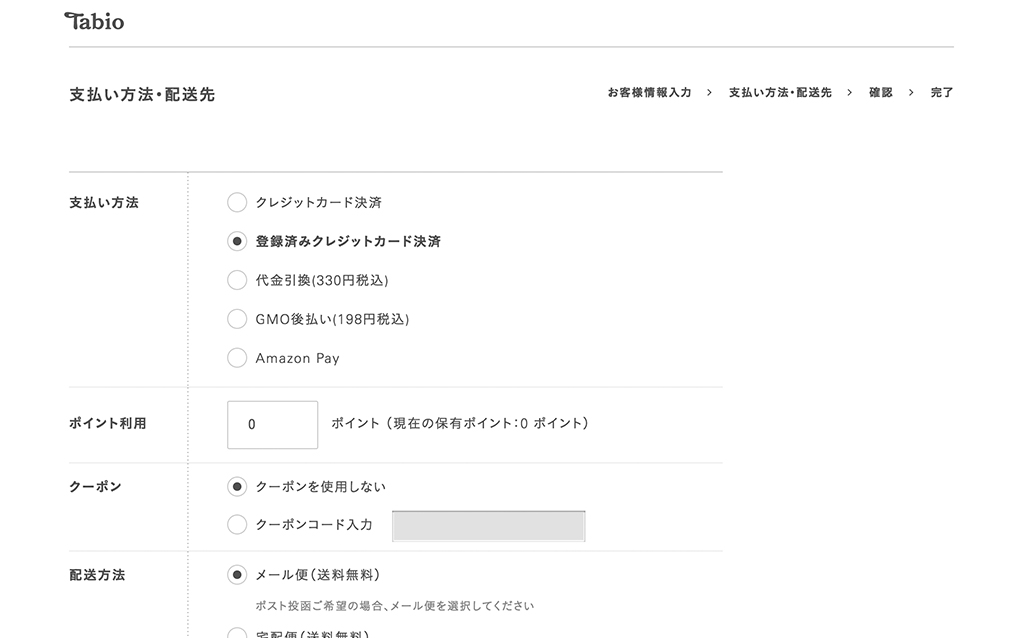Click 確認 breadcrumb step
1024x638 pixels.
pos(880,93)
